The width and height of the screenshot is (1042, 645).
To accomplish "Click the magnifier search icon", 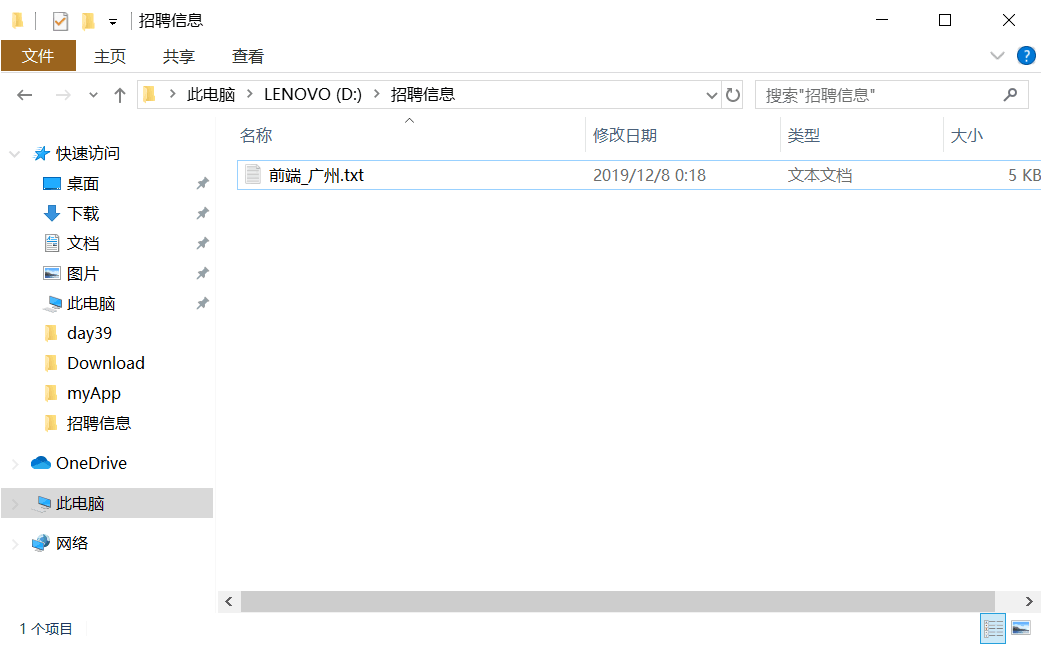I will [x=1010, y=95].
